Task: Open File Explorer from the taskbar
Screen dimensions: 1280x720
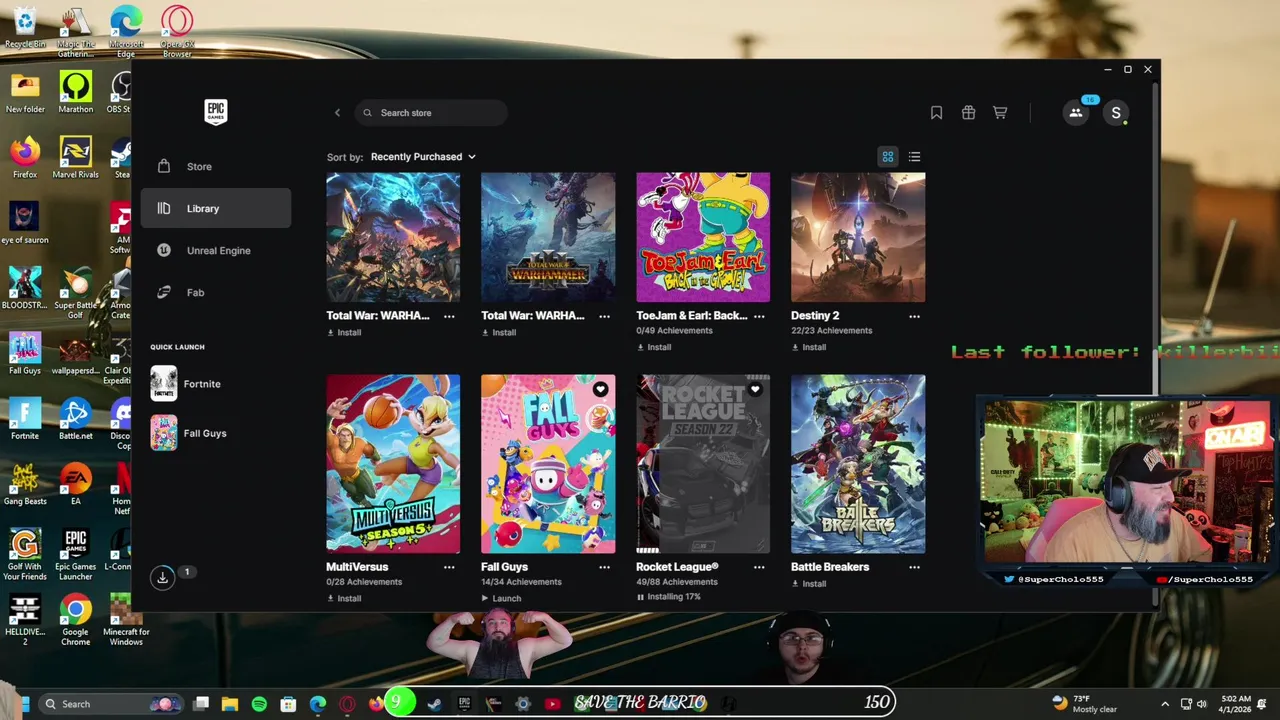Action: (x=230, y=704)
